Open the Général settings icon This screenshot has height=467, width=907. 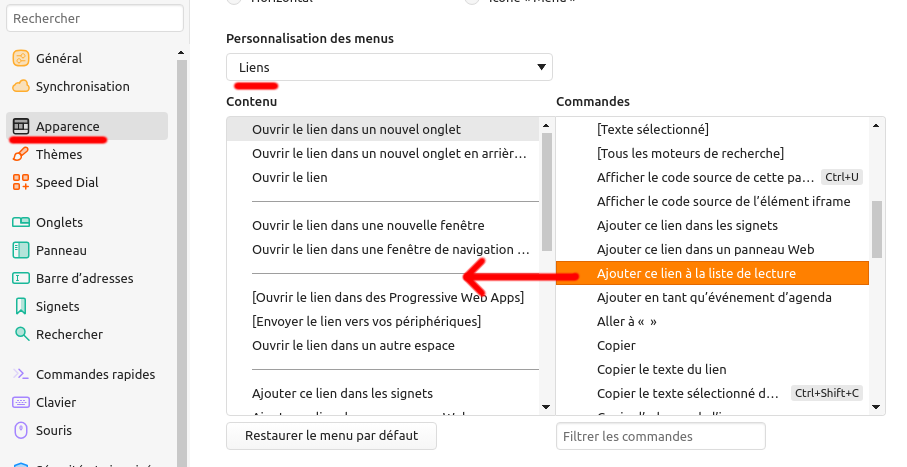[x=20, y=59]
